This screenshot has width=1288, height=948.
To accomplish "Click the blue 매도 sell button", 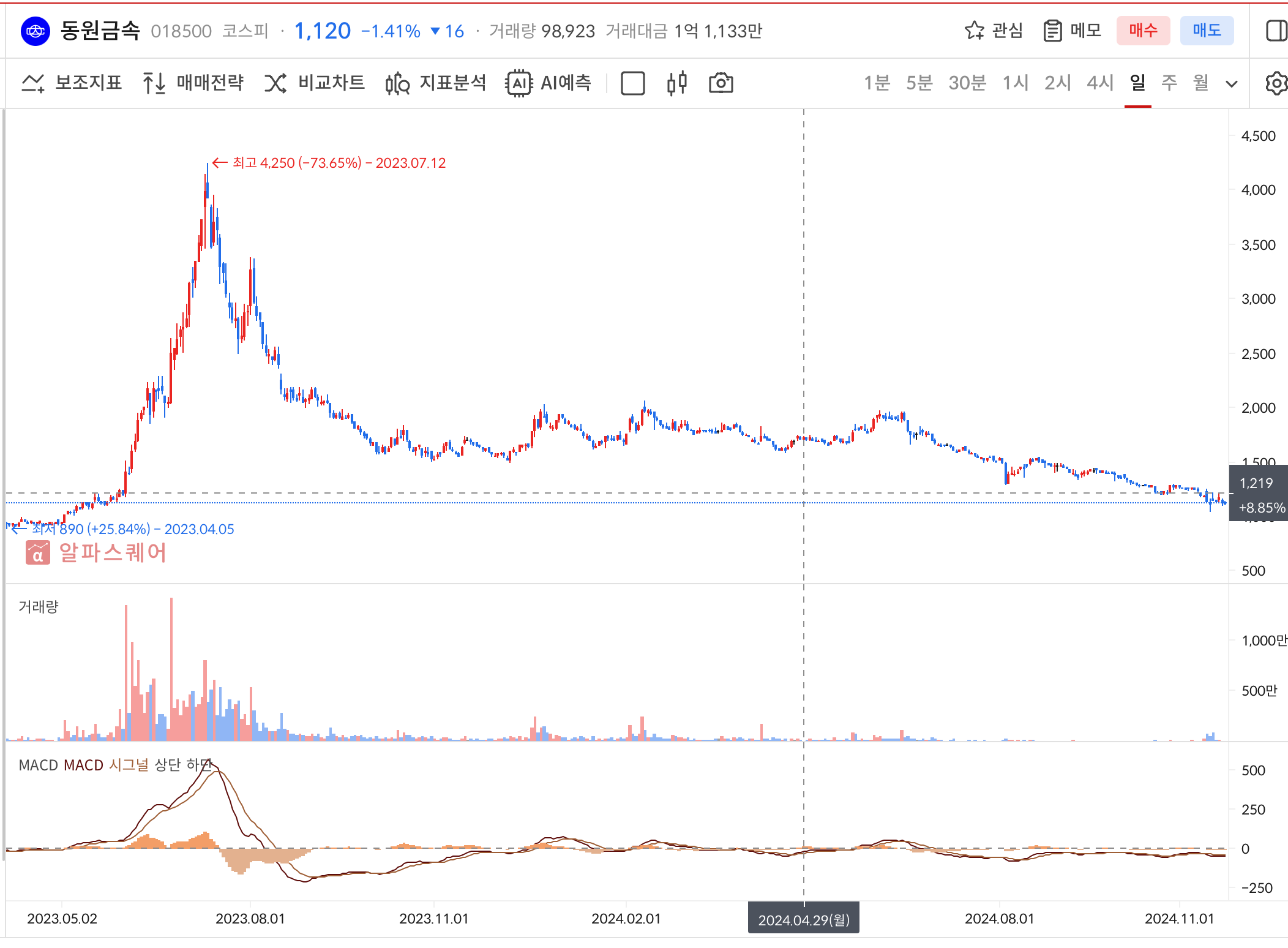I will pyautogui.click(x=1207, y=30).
